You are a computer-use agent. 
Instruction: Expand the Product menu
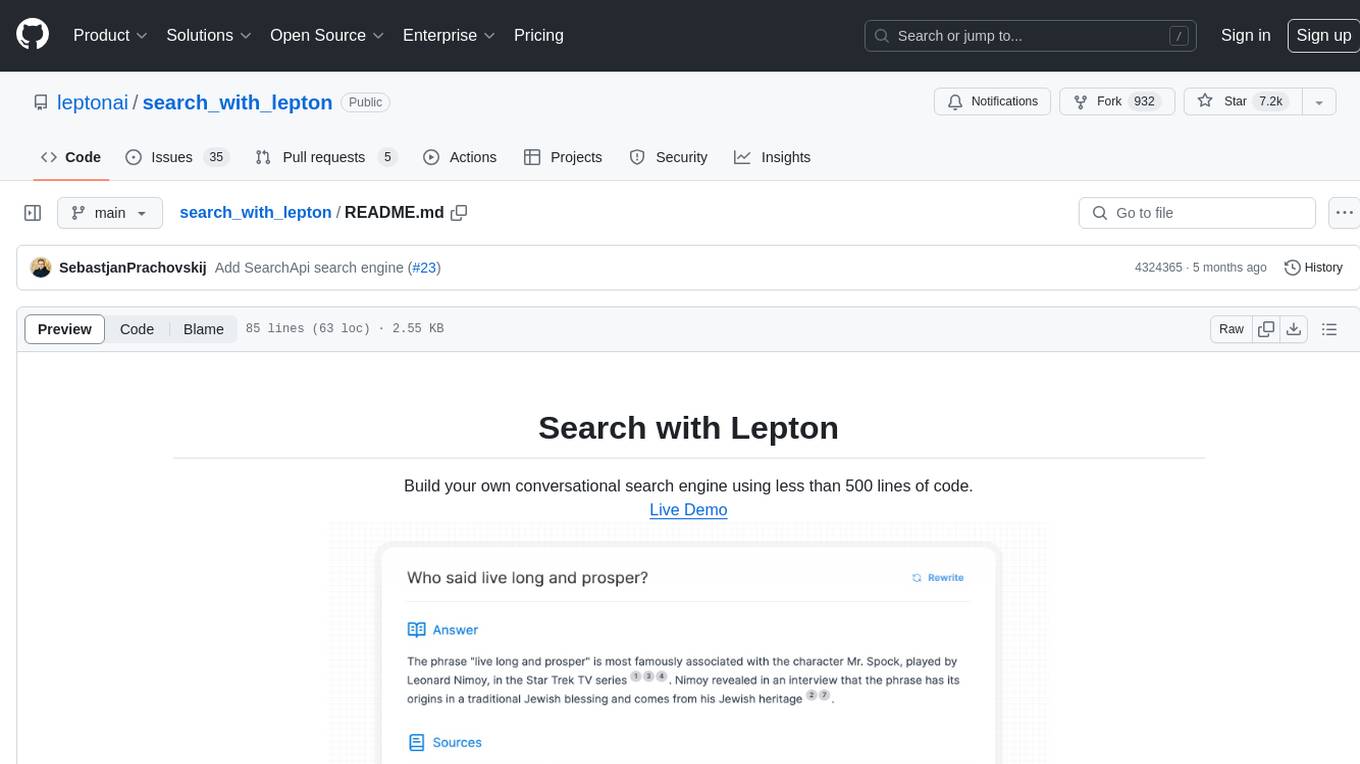(x=110, y=35)
